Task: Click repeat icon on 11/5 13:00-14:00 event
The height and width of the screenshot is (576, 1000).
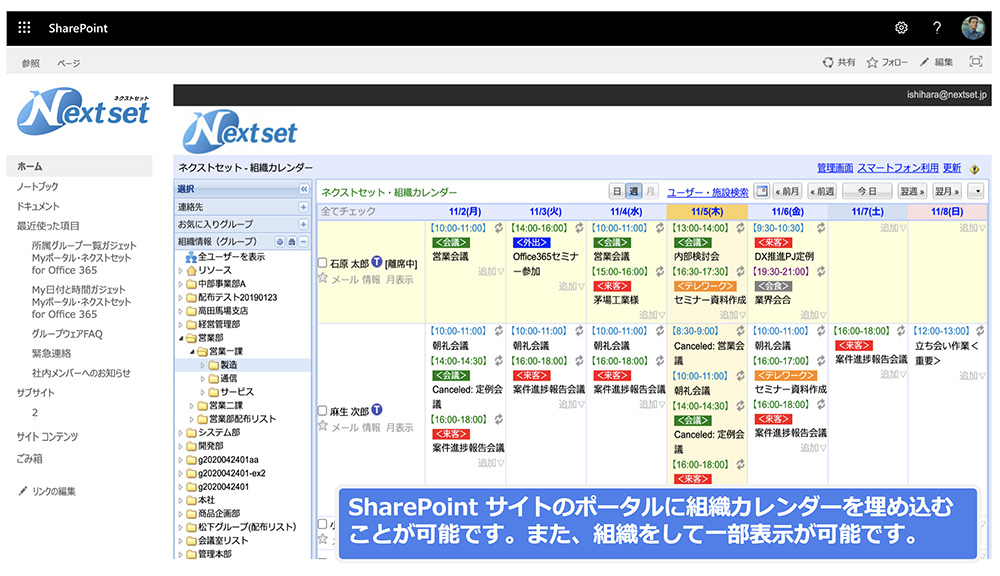Action: pyautogui.click(x=740, y=228)
